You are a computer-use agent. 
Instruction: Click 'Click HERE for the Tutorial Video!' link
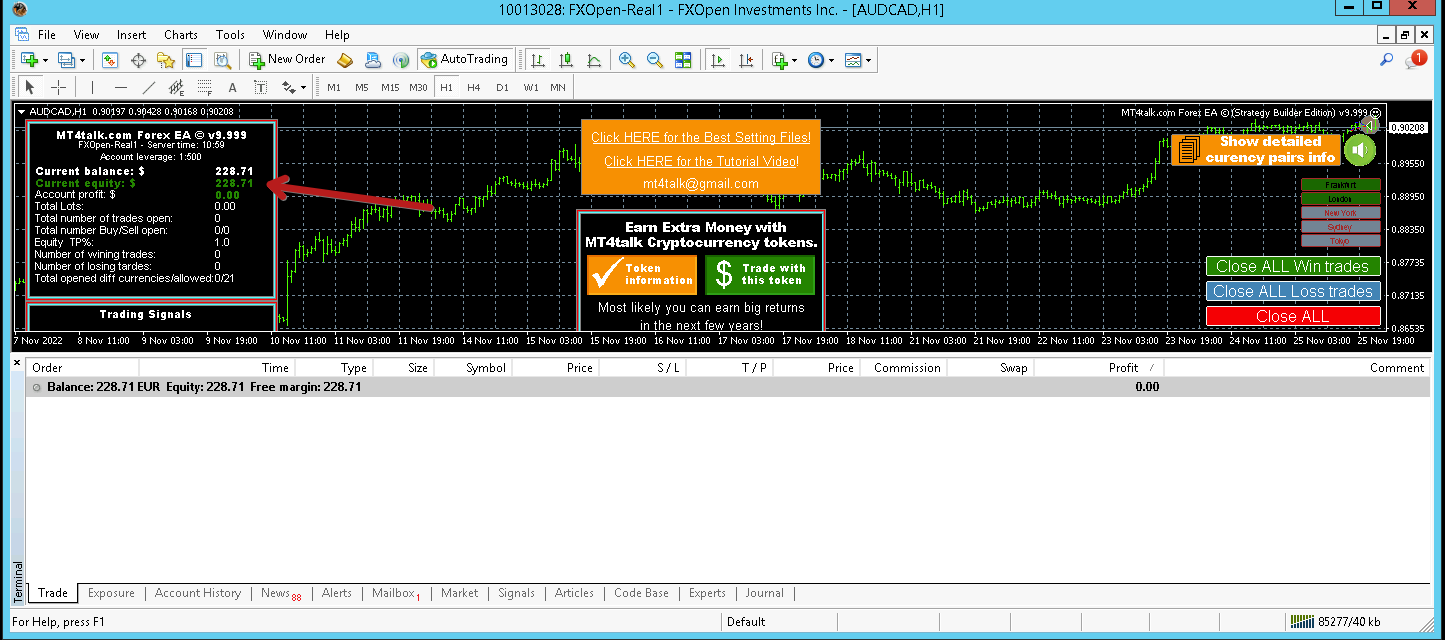coord(701,161)
